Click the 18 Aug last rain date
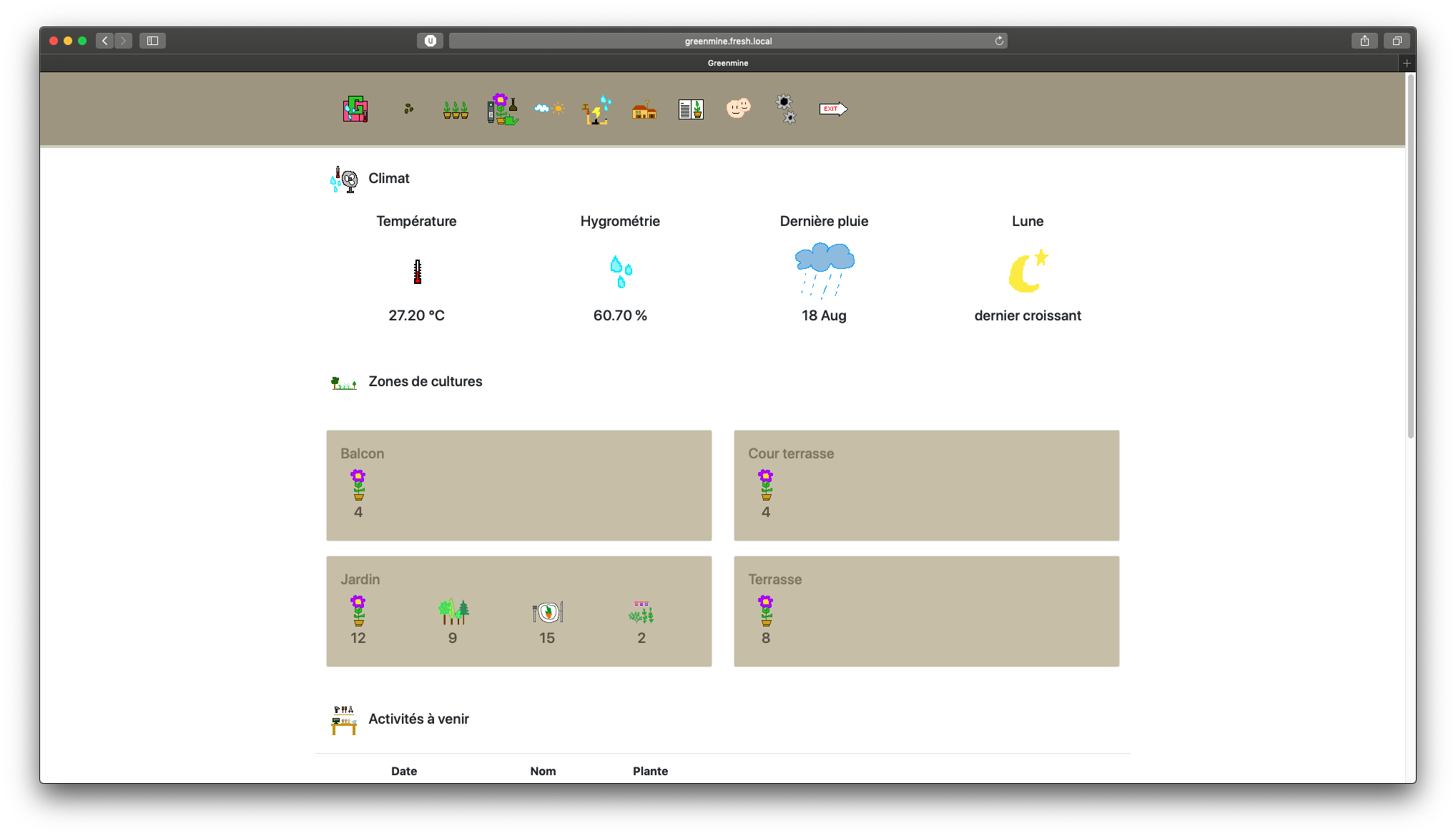 (824, 315)
